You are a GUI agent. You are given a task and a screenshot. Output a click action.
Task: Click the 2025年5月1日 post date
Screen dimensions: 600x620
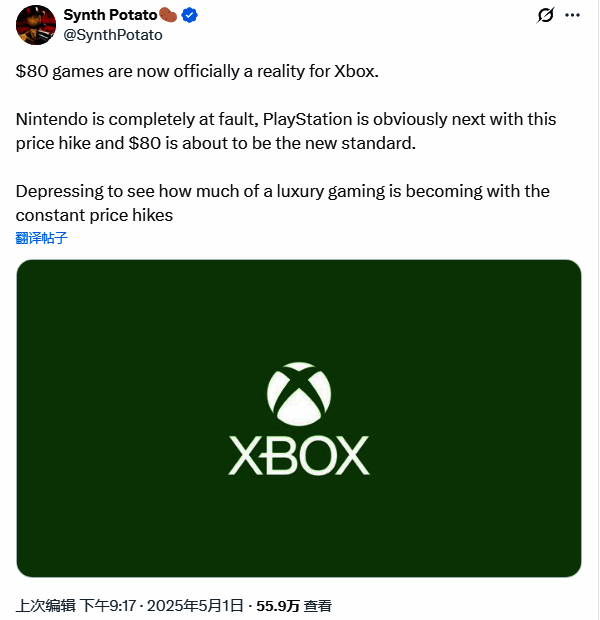coord(196,605)
